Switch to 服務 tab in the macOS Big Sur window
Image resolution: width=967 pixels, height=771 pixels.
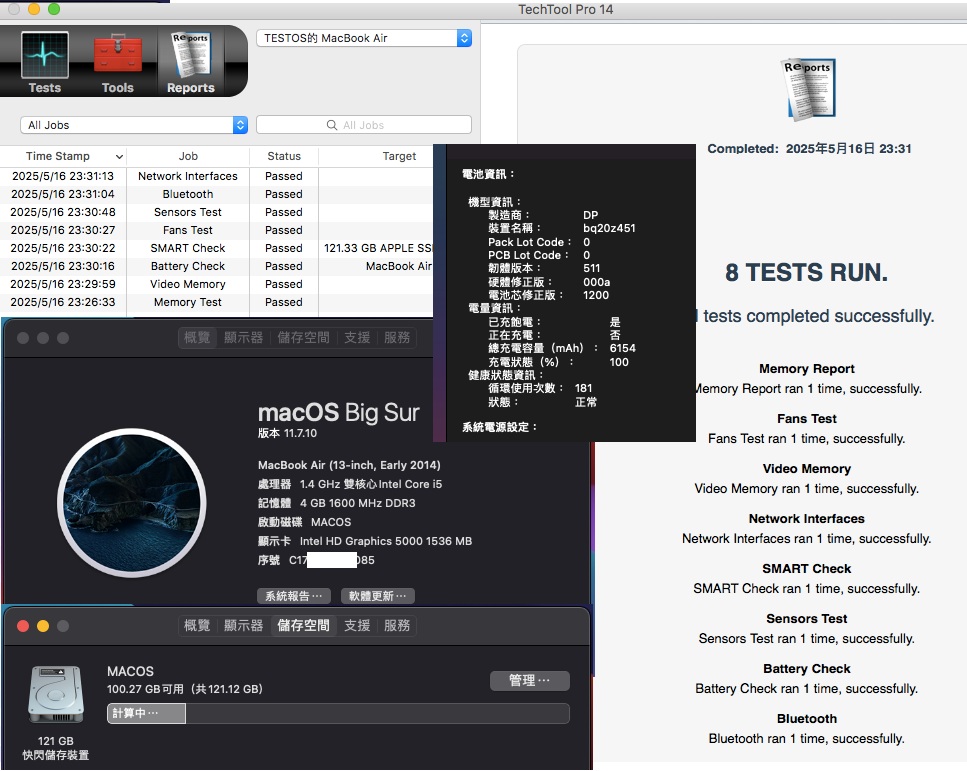[x=397, y=337]
